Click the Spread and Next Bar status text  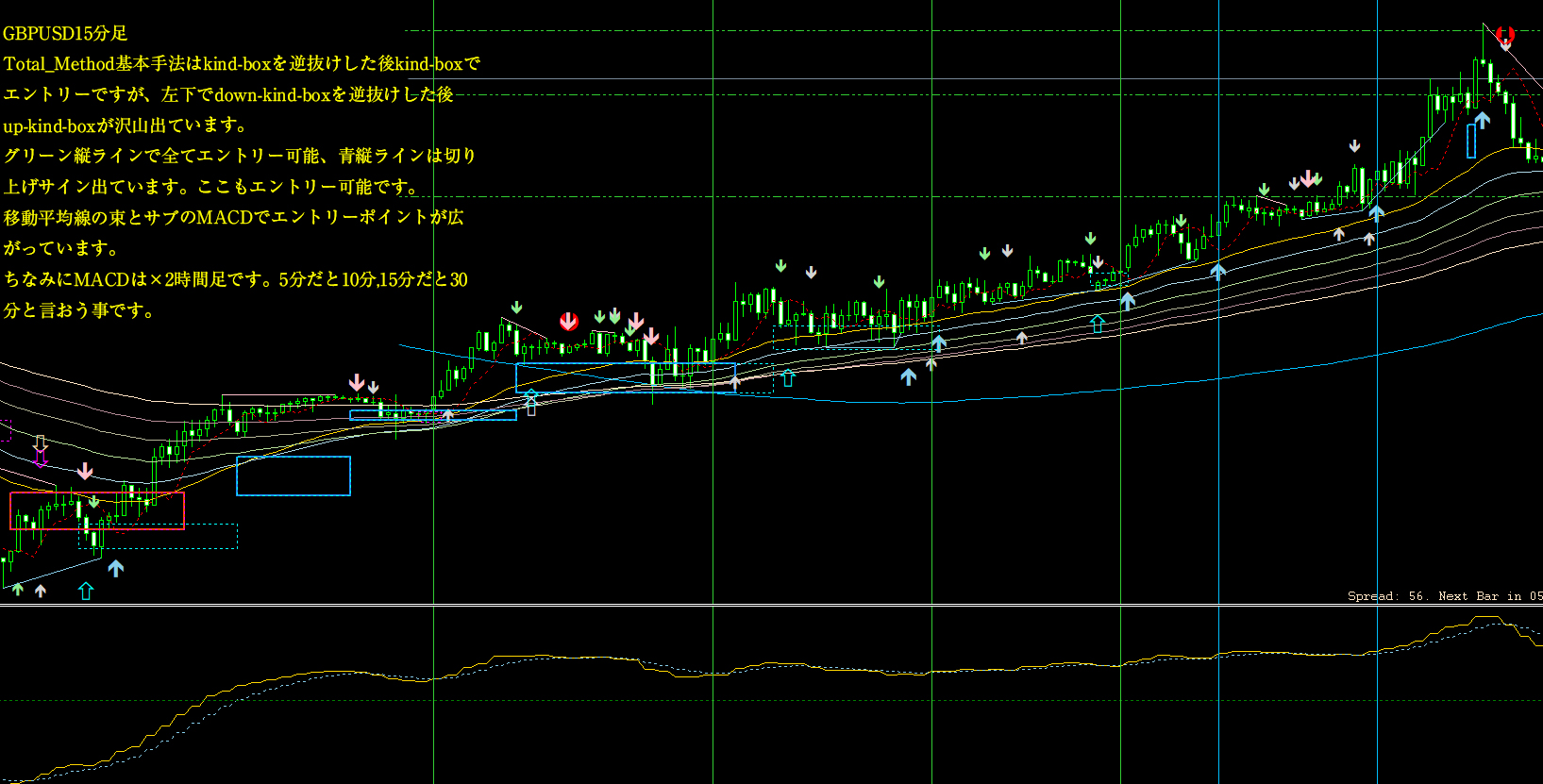1445,596
